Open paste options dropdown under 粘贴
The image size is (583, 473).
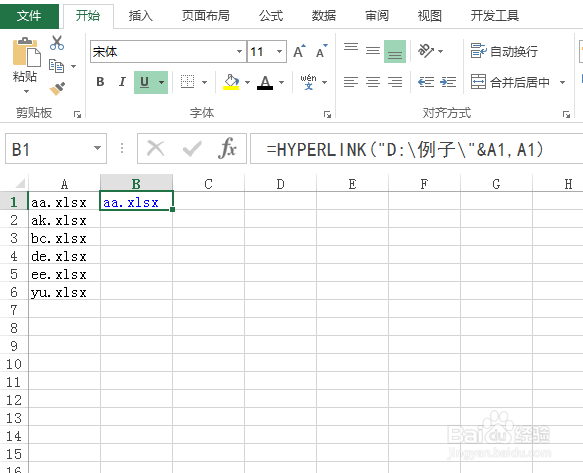[x=26, y=91]
